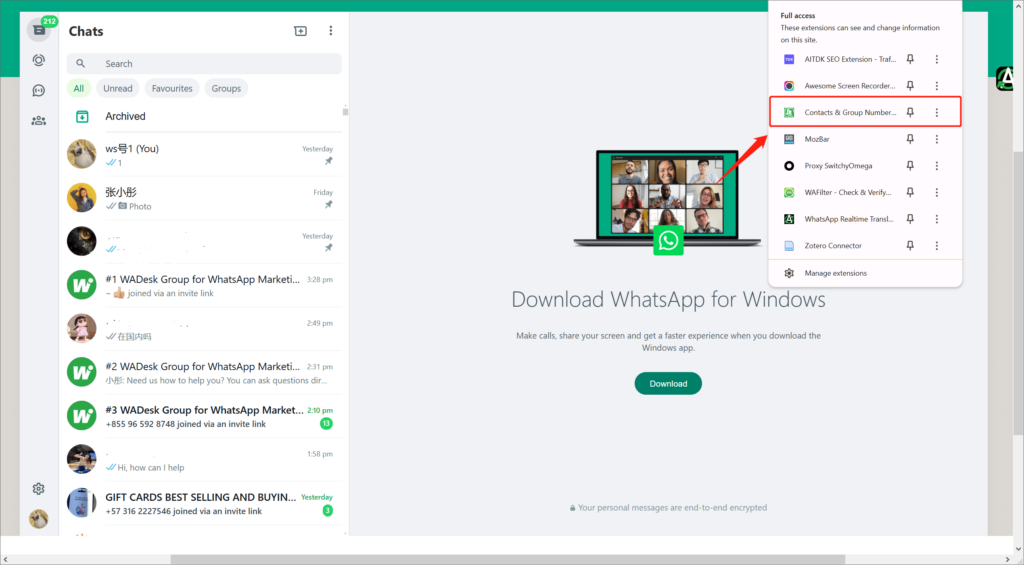The image size is (1024, 565).
Task: Open the Settings gear in sidebar
Action: 39,489
